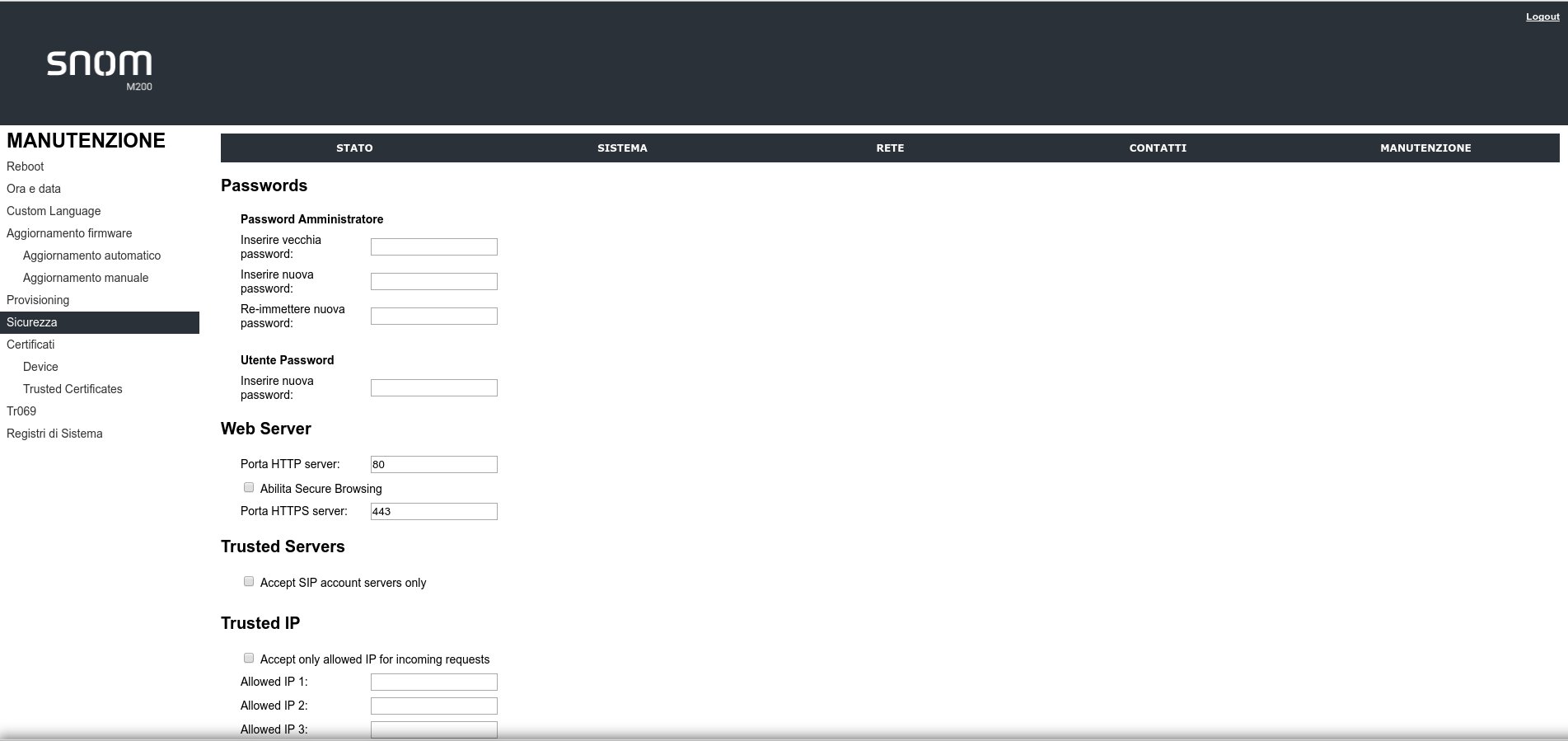
Task: Open Aggiornamento manuale page
Action: click(x=86, y=278)
